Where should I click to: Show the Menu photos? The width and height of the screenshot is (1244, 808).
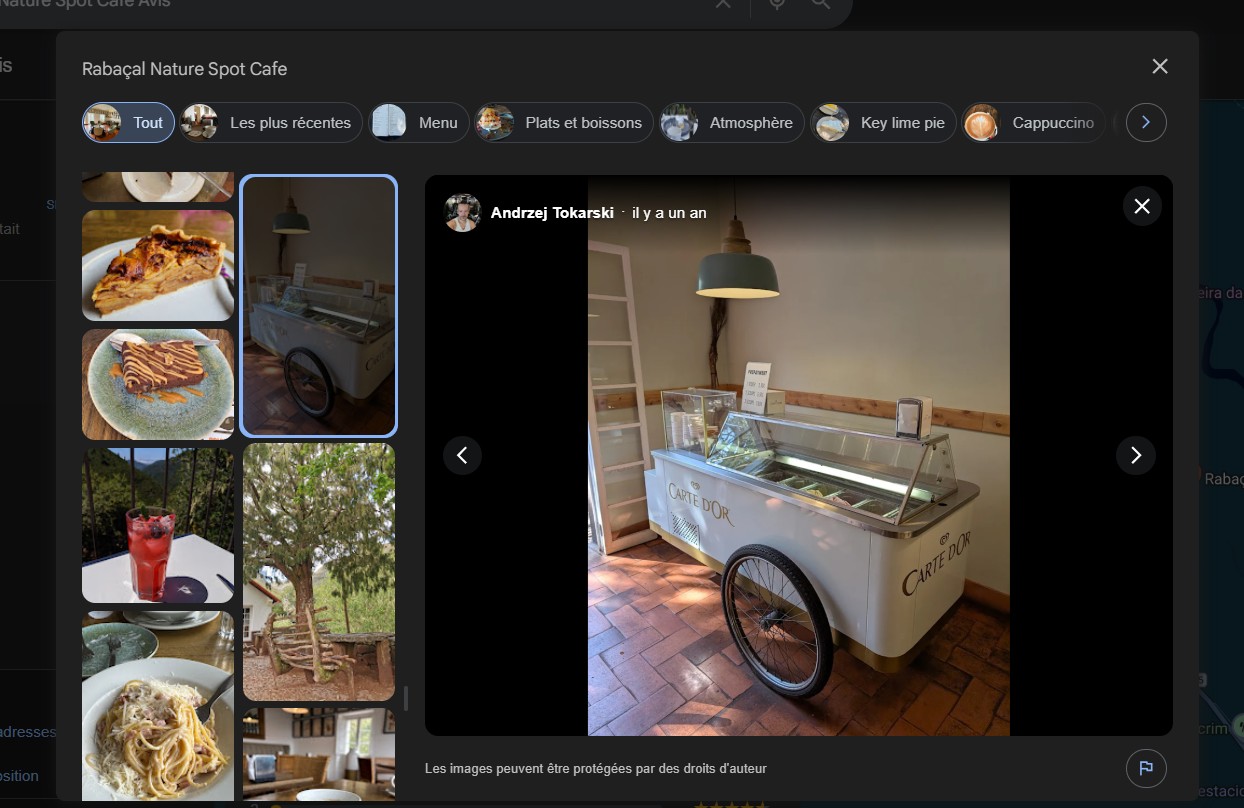[419, 123]
